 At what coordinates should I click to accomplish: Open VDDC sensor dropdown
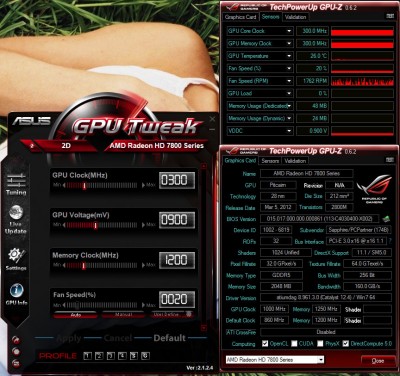click(289, 131)
